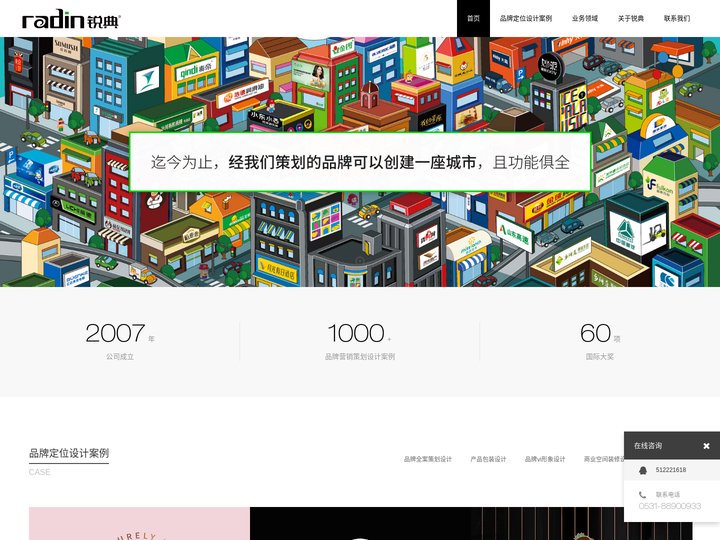This screenshot has width=720, height=540.
Task: Open the 联系我们 menu item
Action: click(677, 18)
